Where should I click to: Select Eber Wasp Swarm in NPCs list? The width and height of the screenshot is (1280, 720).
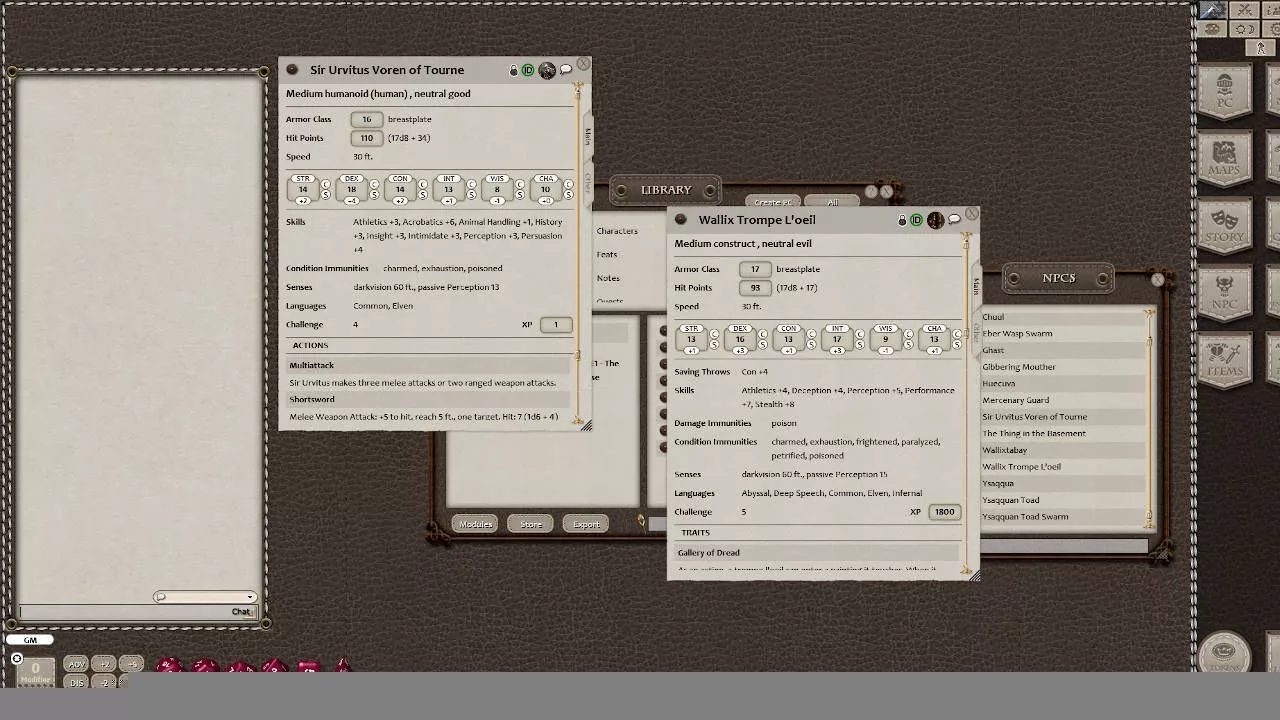click(1063, 333)
